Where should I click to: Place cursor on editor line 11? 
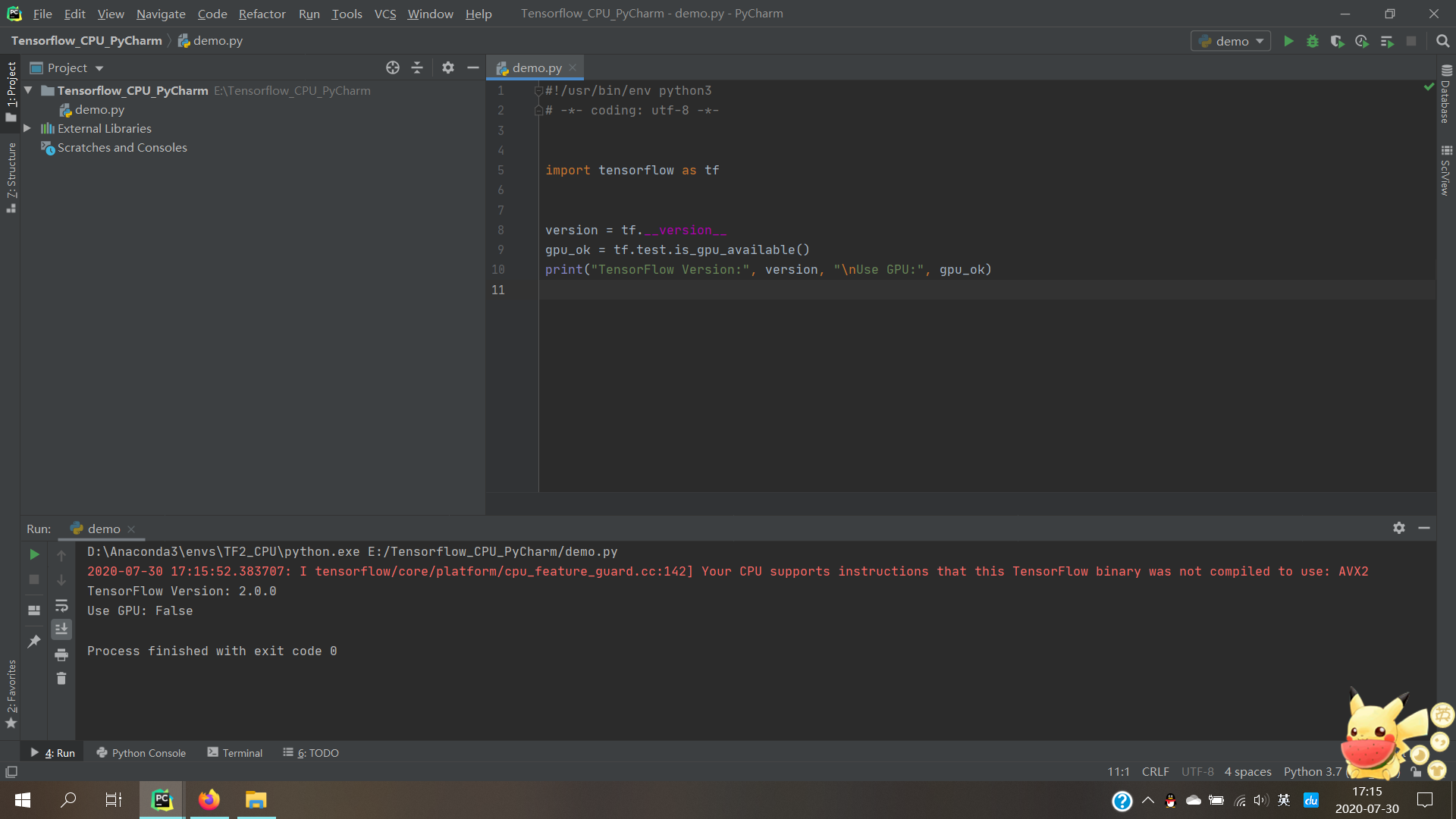coord(986,290)
